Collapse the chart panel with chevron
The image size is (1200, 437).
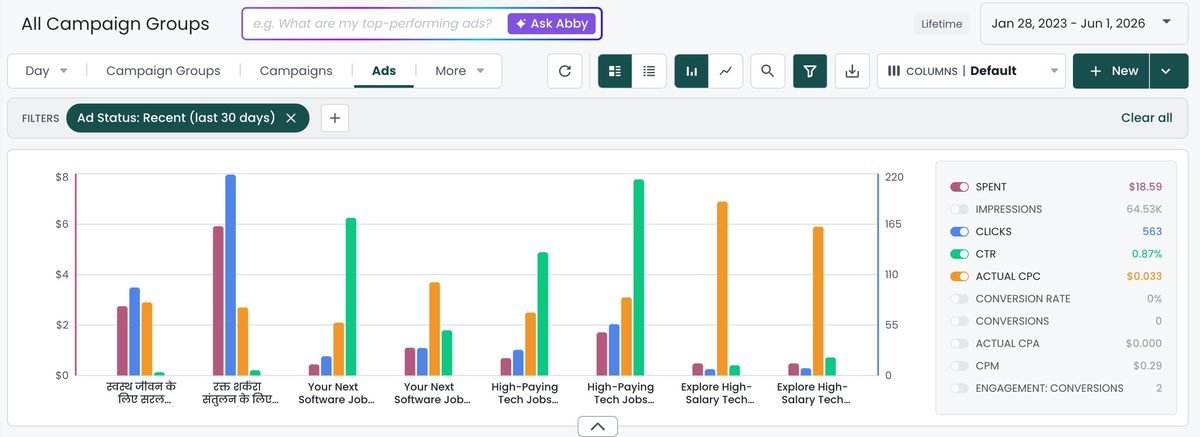click(x=598, y=427)
